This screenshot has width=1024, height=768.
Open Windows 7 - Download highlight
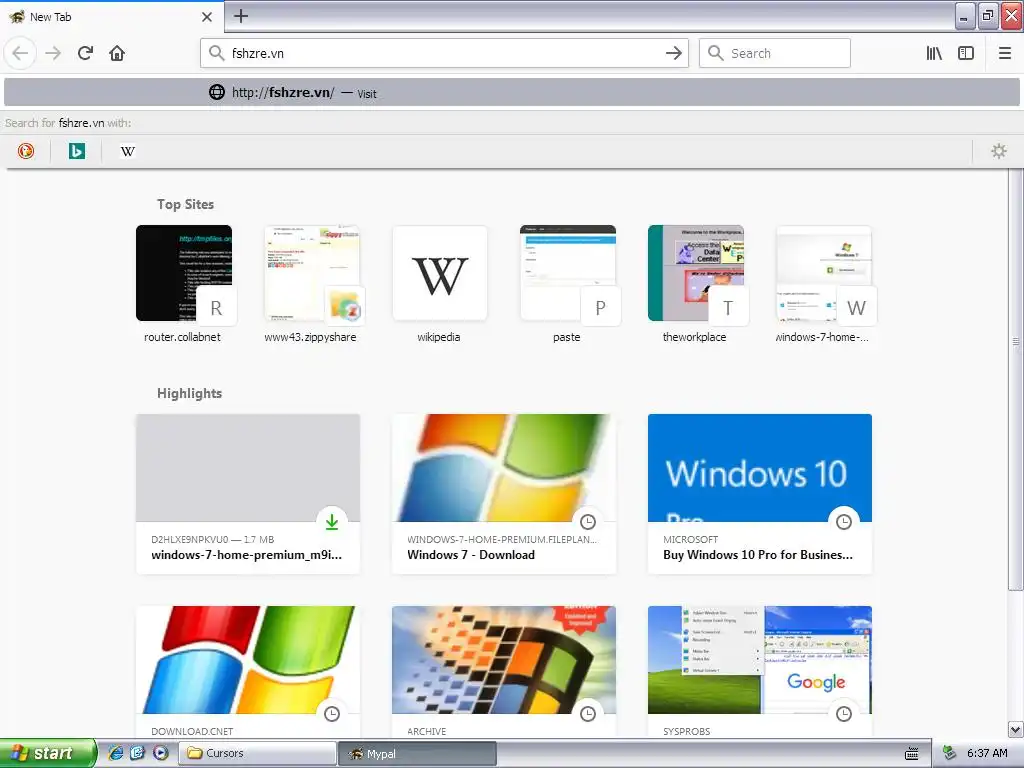pos(504,494)
